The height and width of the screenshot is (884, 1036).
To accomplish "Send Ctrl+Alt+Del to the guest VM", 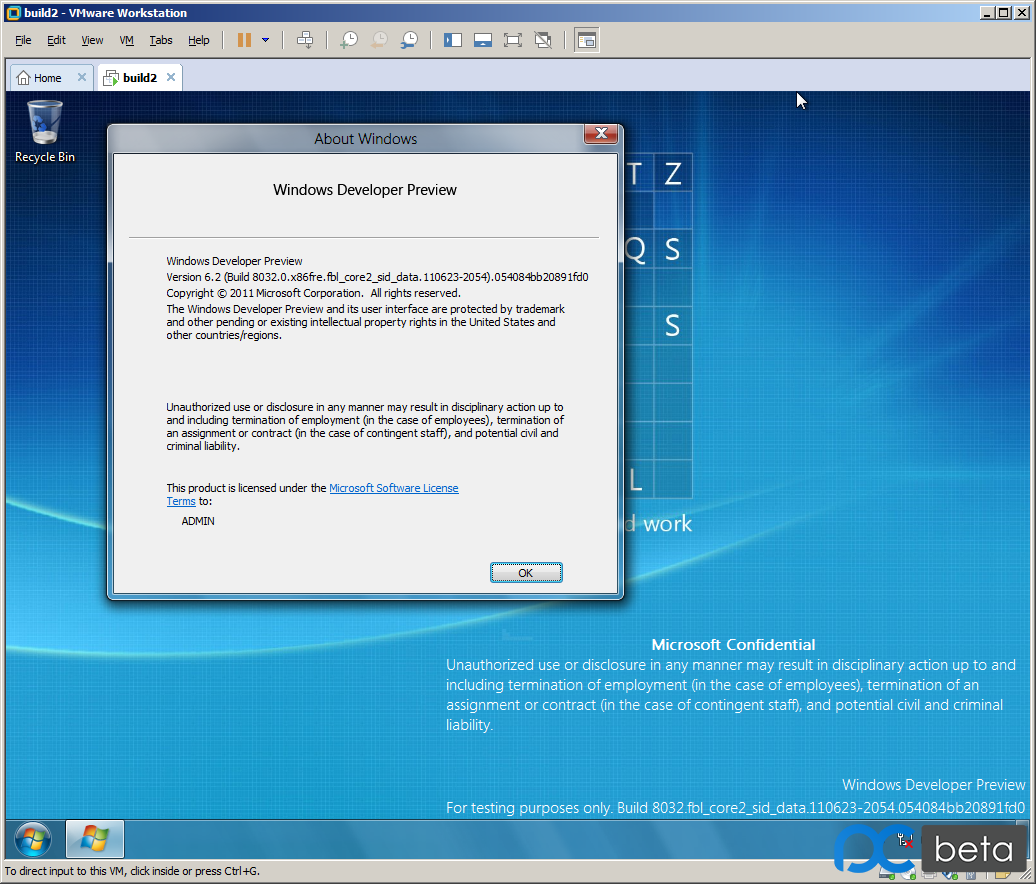I will [x=305, y=40].
